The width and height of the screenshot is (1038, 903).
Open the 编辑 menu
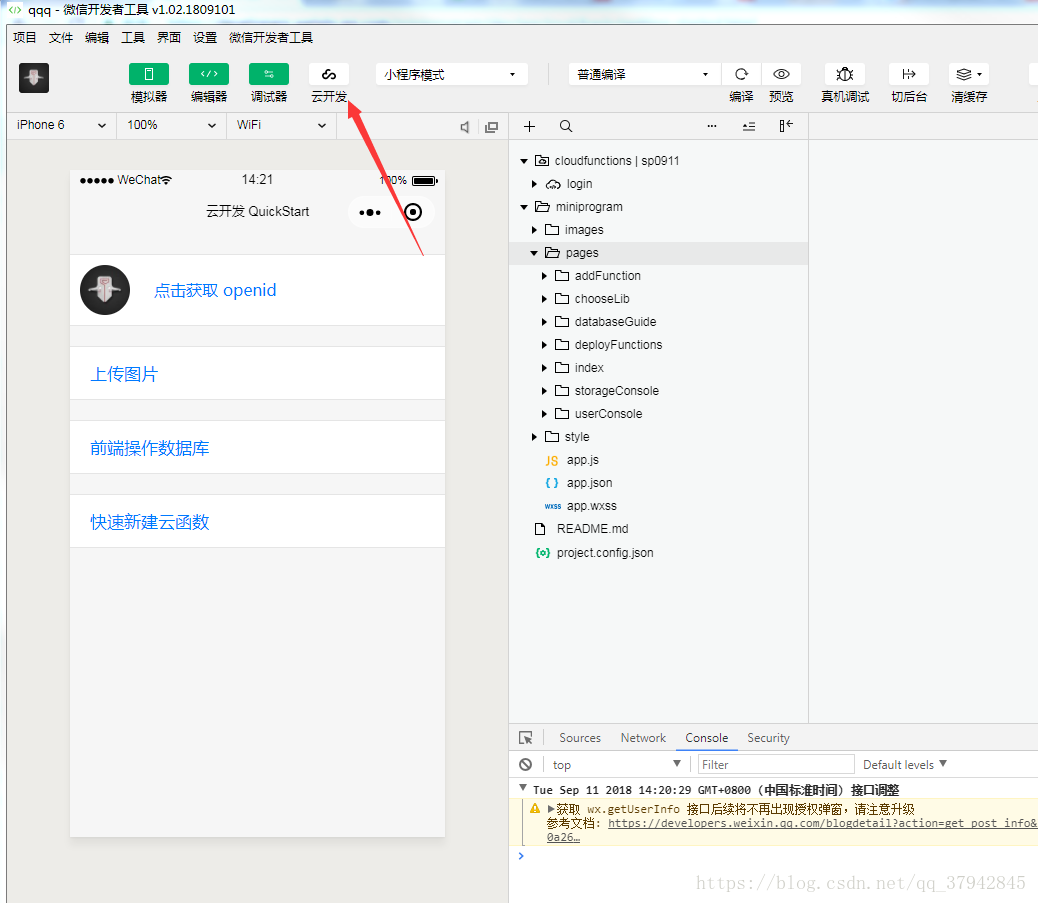(x=97, y=38)
